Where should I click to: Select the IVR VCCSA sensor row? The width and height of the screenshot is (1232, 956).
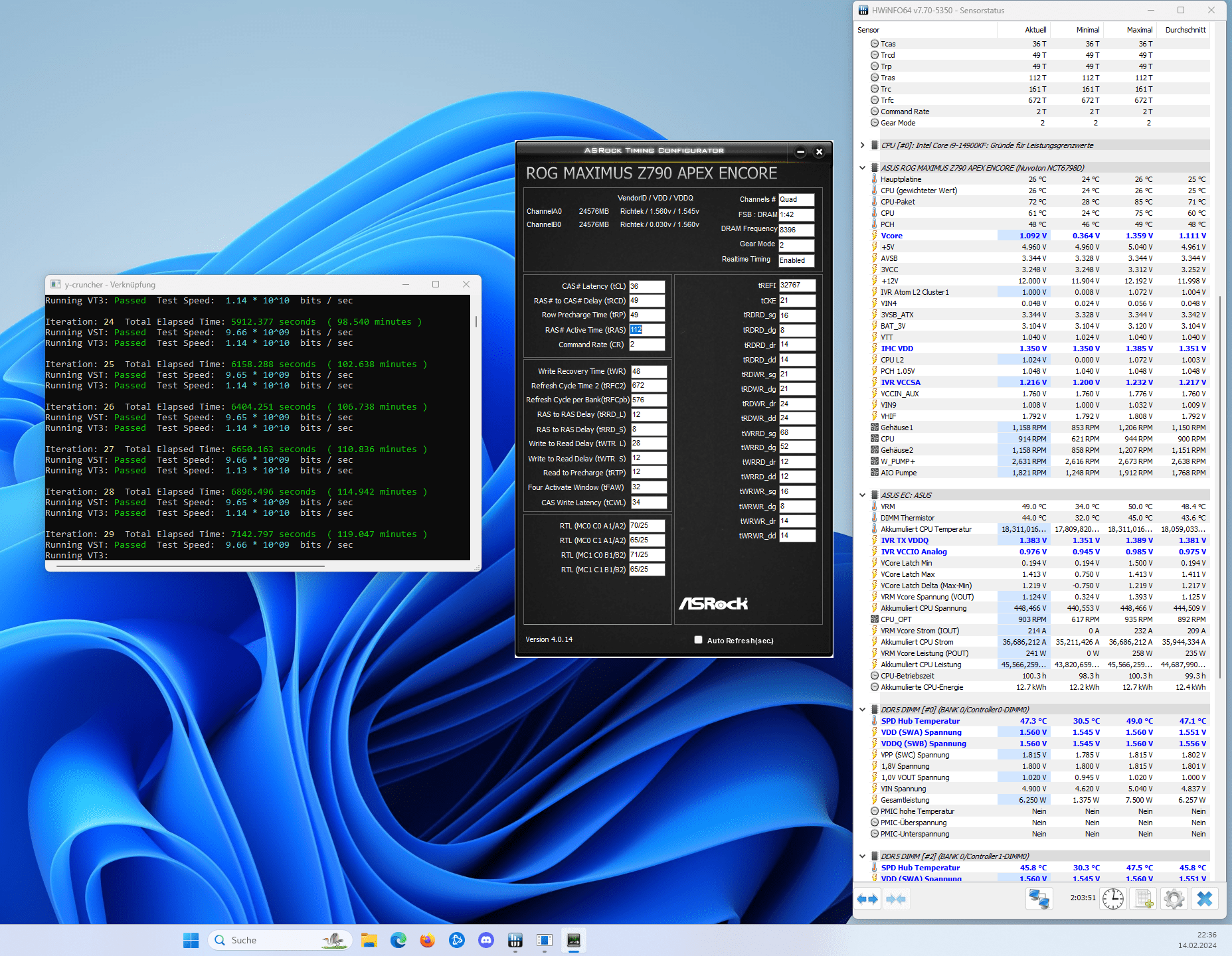click(x=1039, y=382)
